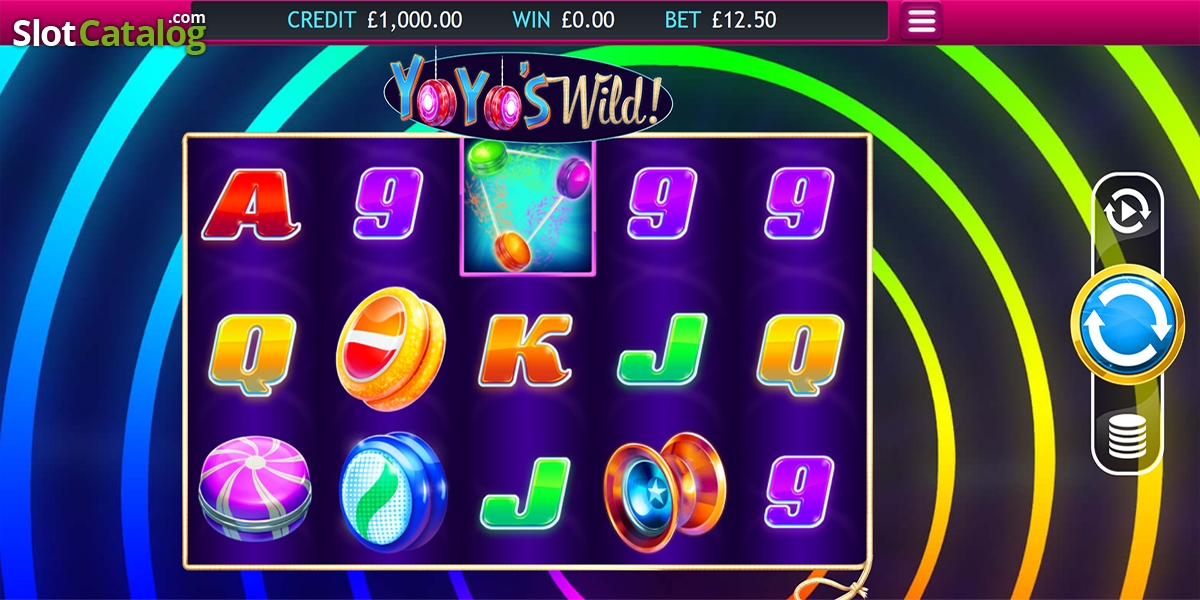Click the BET £12.50 display
The height and width of the screenshot is (600, 1200).
(720, 19)
